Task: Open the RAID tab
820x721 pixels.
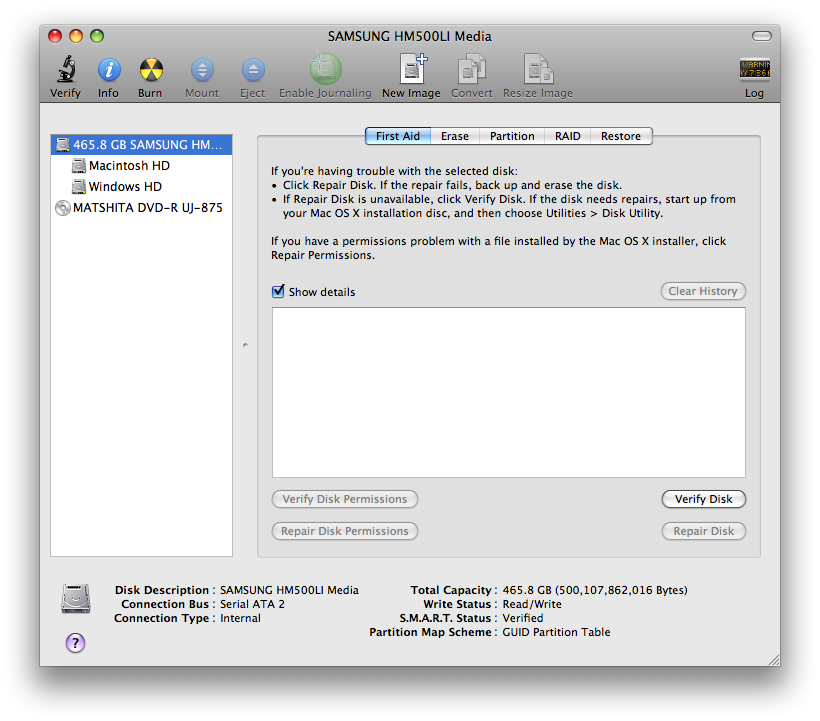Action: coord(567,136)
